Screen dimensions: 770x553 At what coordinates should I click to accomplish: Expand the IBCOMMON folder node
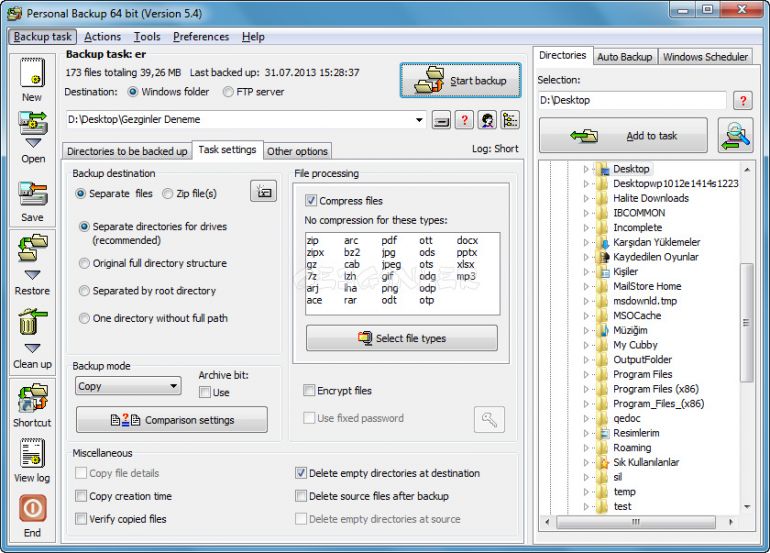[x=586, y=213]
